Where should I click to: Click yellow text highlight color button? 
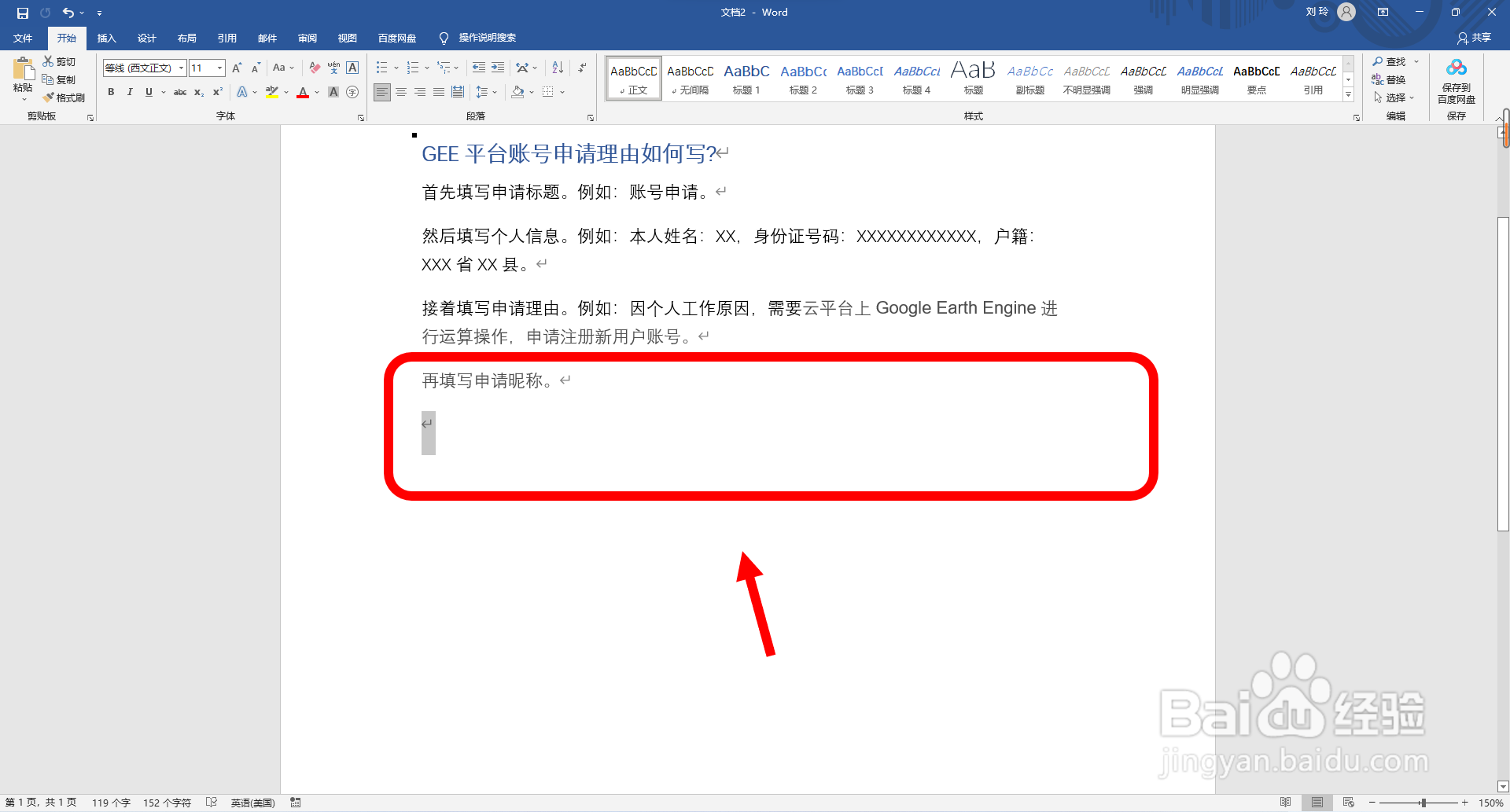272,92
